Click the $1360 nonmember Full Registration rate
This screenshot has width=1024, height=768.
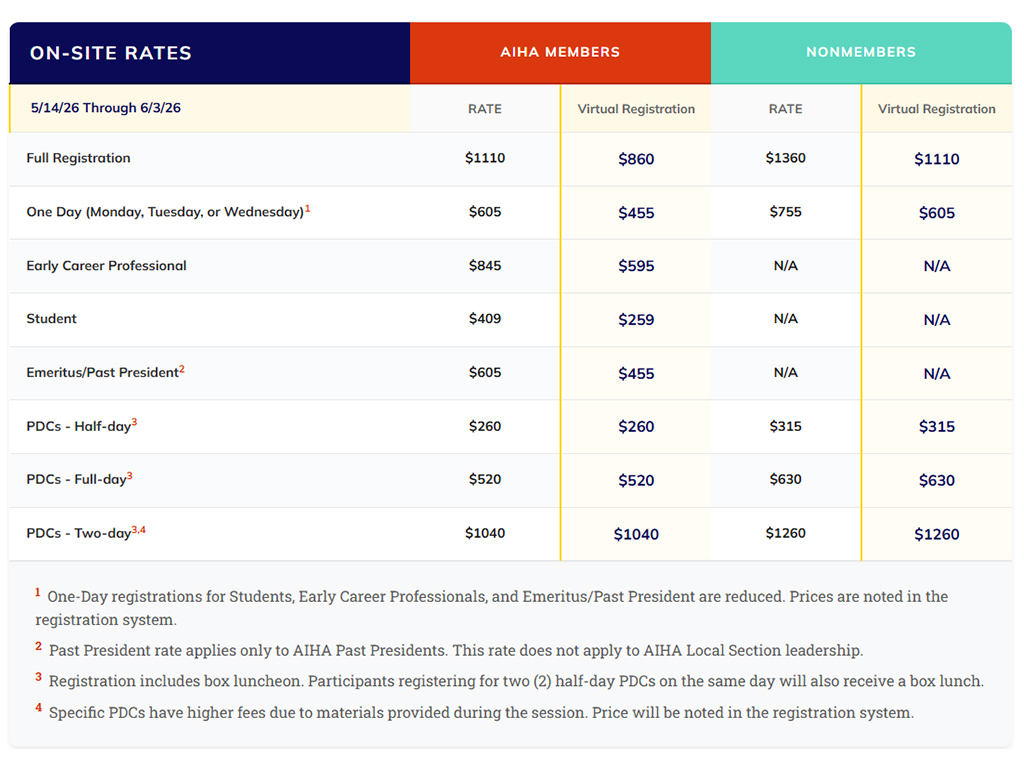pos(786,158)
